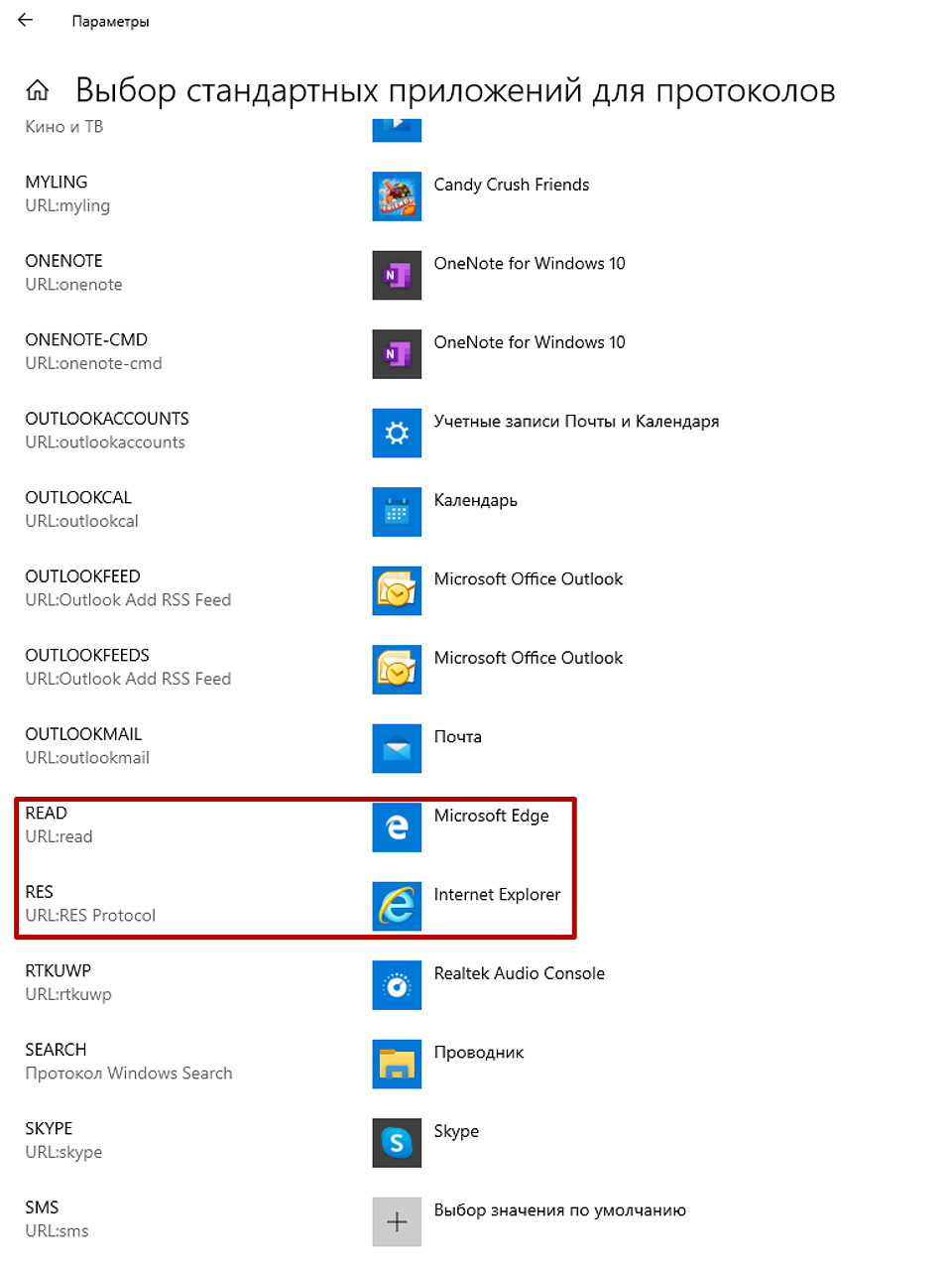Click OneNote icon for ONENOTE-CMD protocol
Viewport: 952px width, 1267px height.
[397, 354]
